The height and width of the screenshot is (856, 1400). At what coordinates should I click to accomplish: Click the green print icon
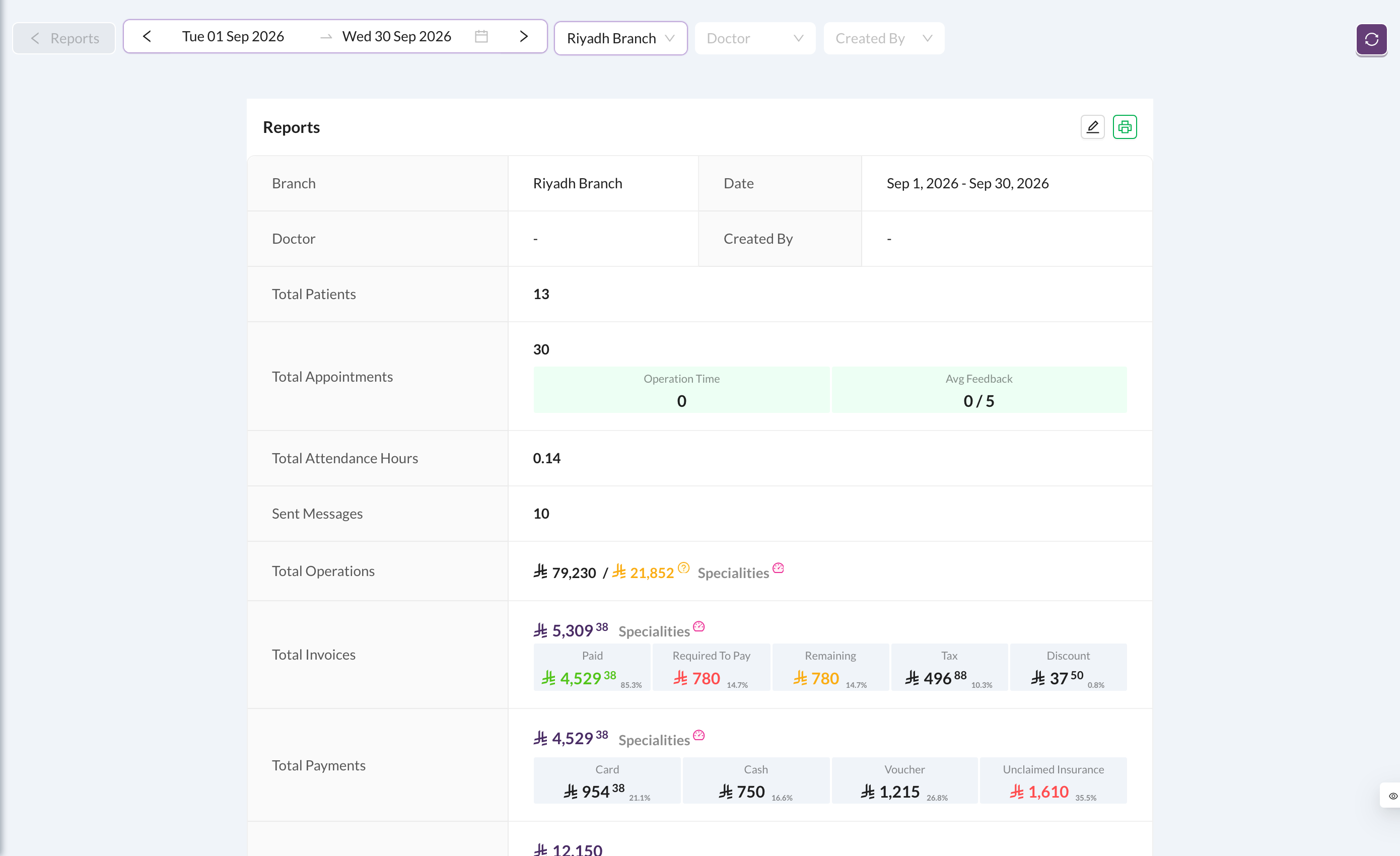(1125, 127)
